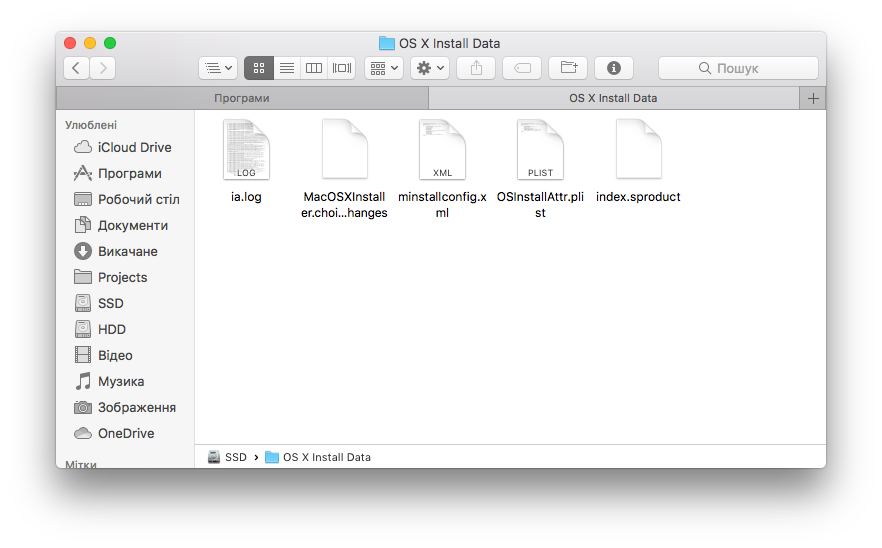
Task: Create a new folder with toolbar button
Action: click(568, 68)
